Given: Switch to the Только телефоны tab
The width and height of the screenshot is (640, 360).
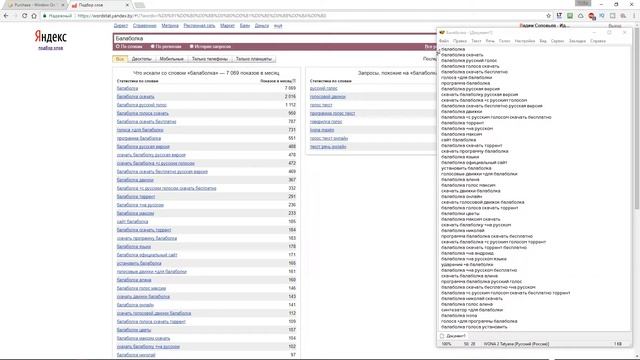Looking at the screenshot, I should pos(210,59).
